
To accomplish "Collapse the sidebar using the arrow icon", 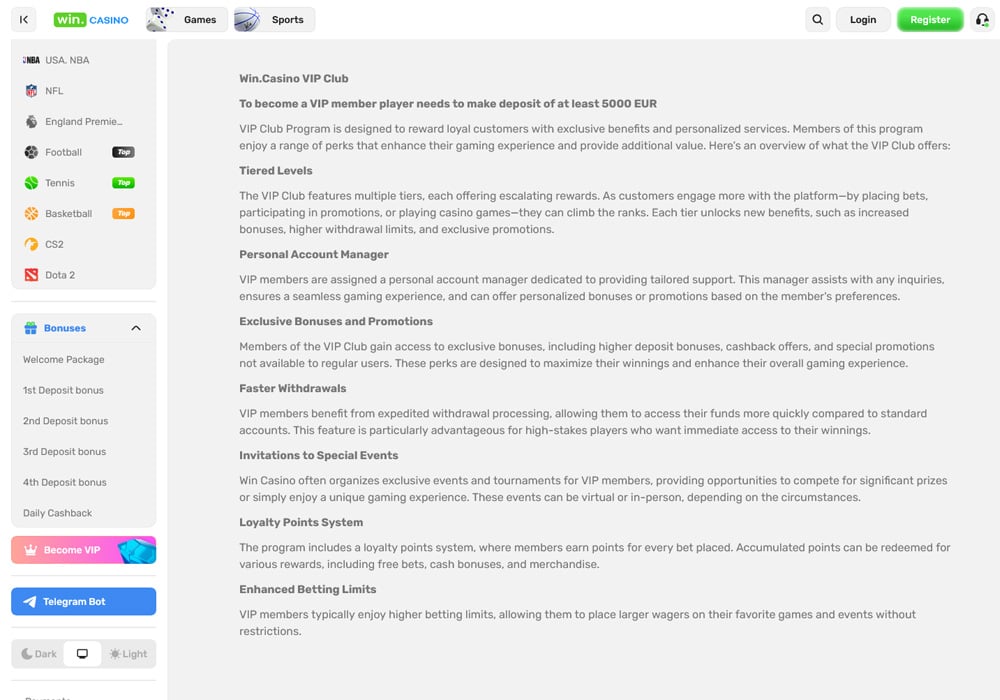I will tap(24, 20).
